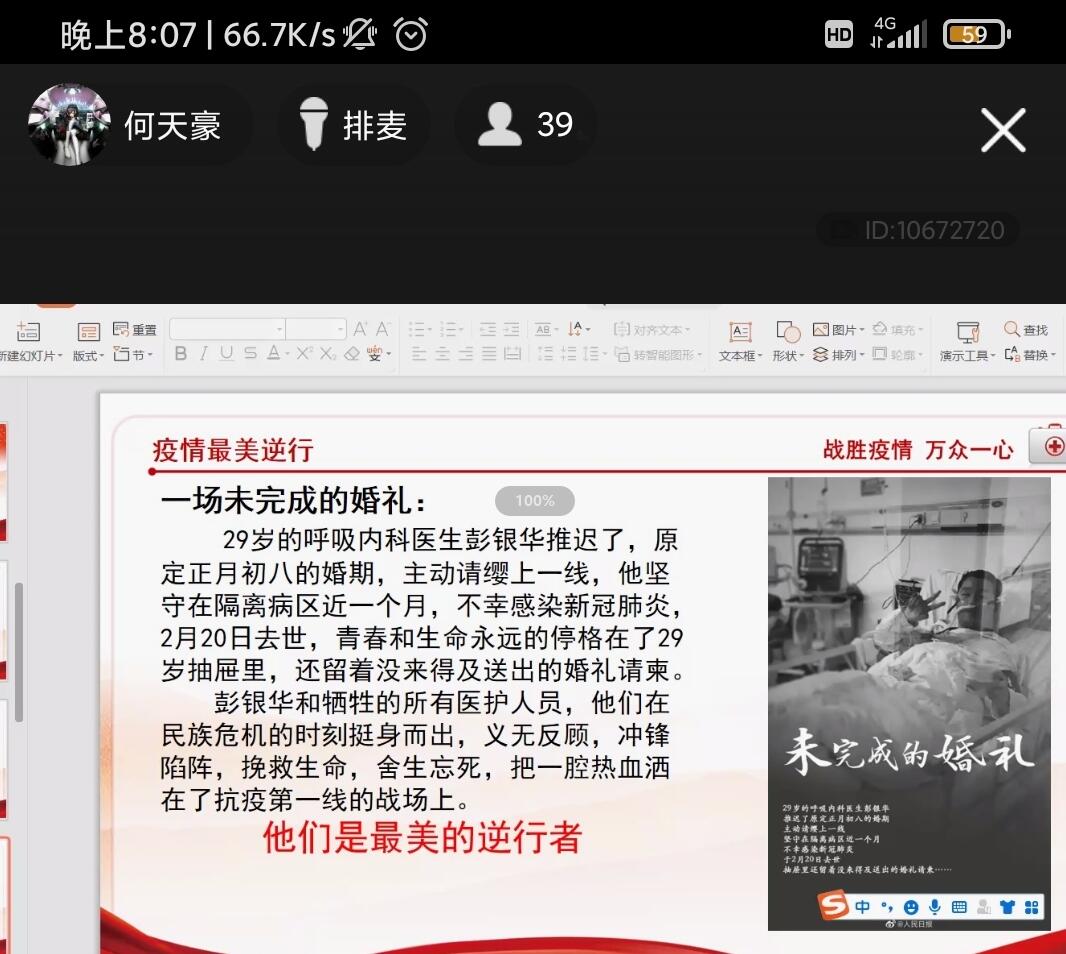Expand the New Slide (新建幻灯片) dropdown
The width and height of the screenshot is (1066, 954).
click(30, 356)
